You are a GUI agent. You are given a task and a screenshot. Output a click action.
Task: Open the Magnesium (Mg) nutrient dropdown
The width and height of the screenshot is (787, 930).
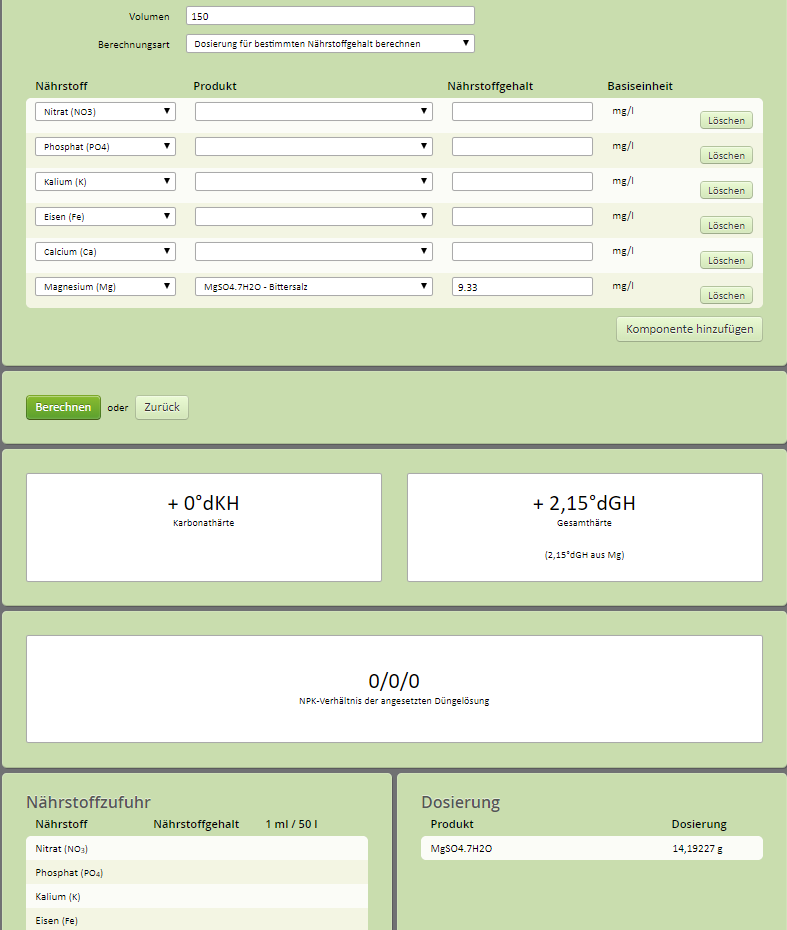pos(105,287)
